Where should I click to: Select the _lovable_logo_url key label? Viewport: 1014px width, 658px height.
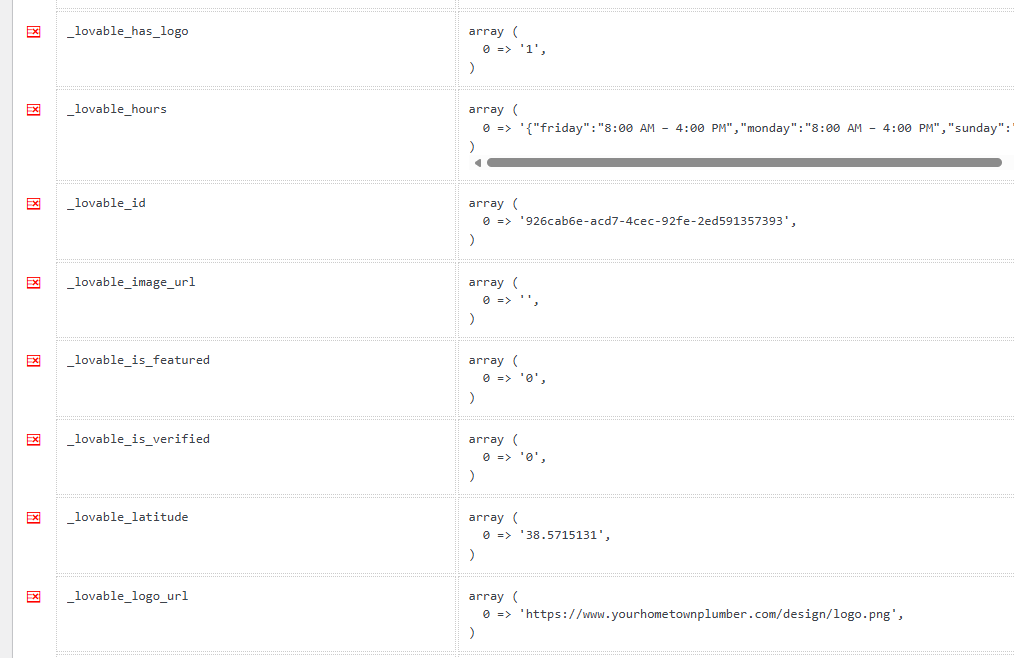pos(127,597)
